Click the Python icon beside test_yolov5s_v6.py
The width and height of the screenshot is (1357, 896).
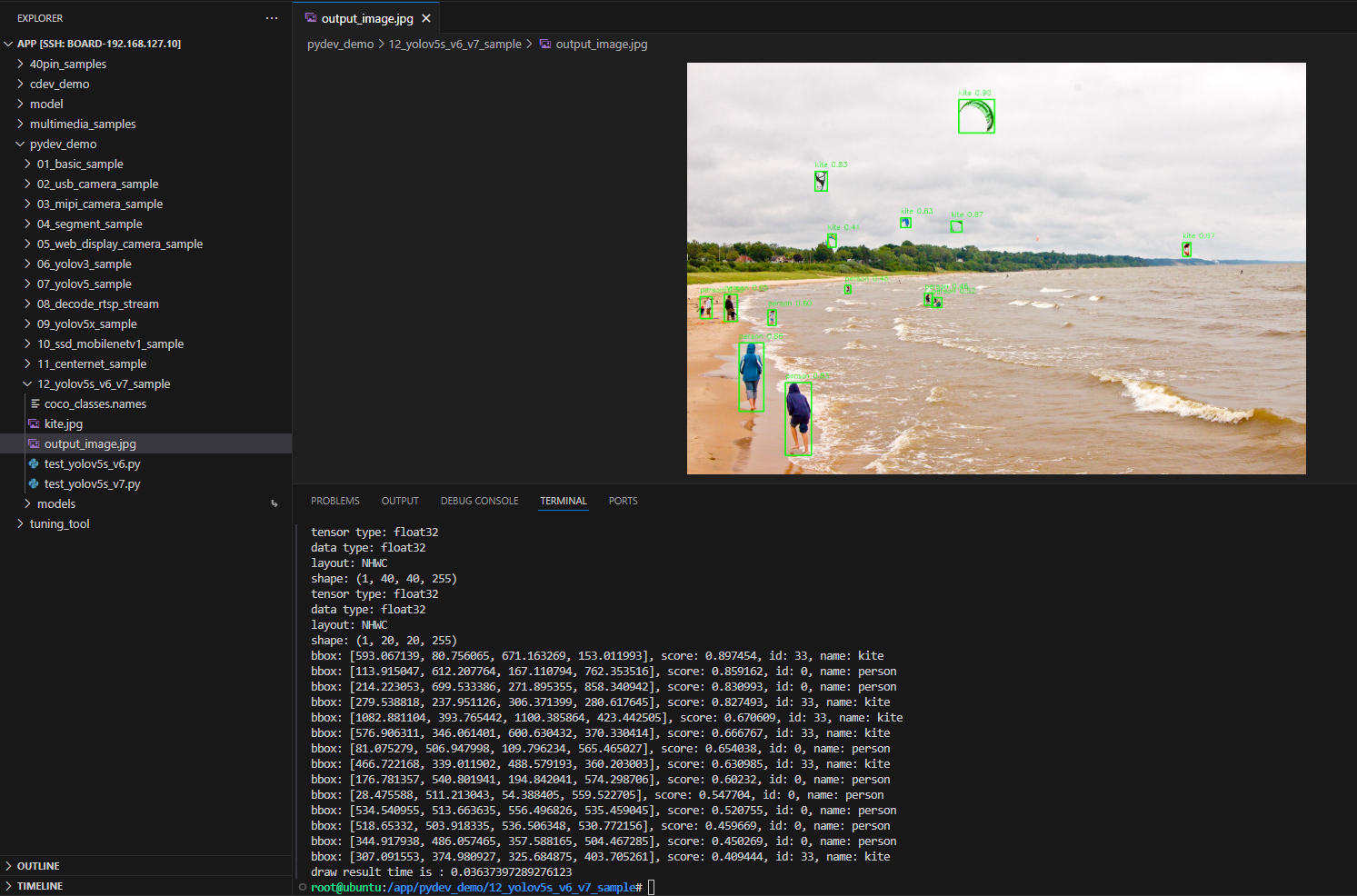34,463
